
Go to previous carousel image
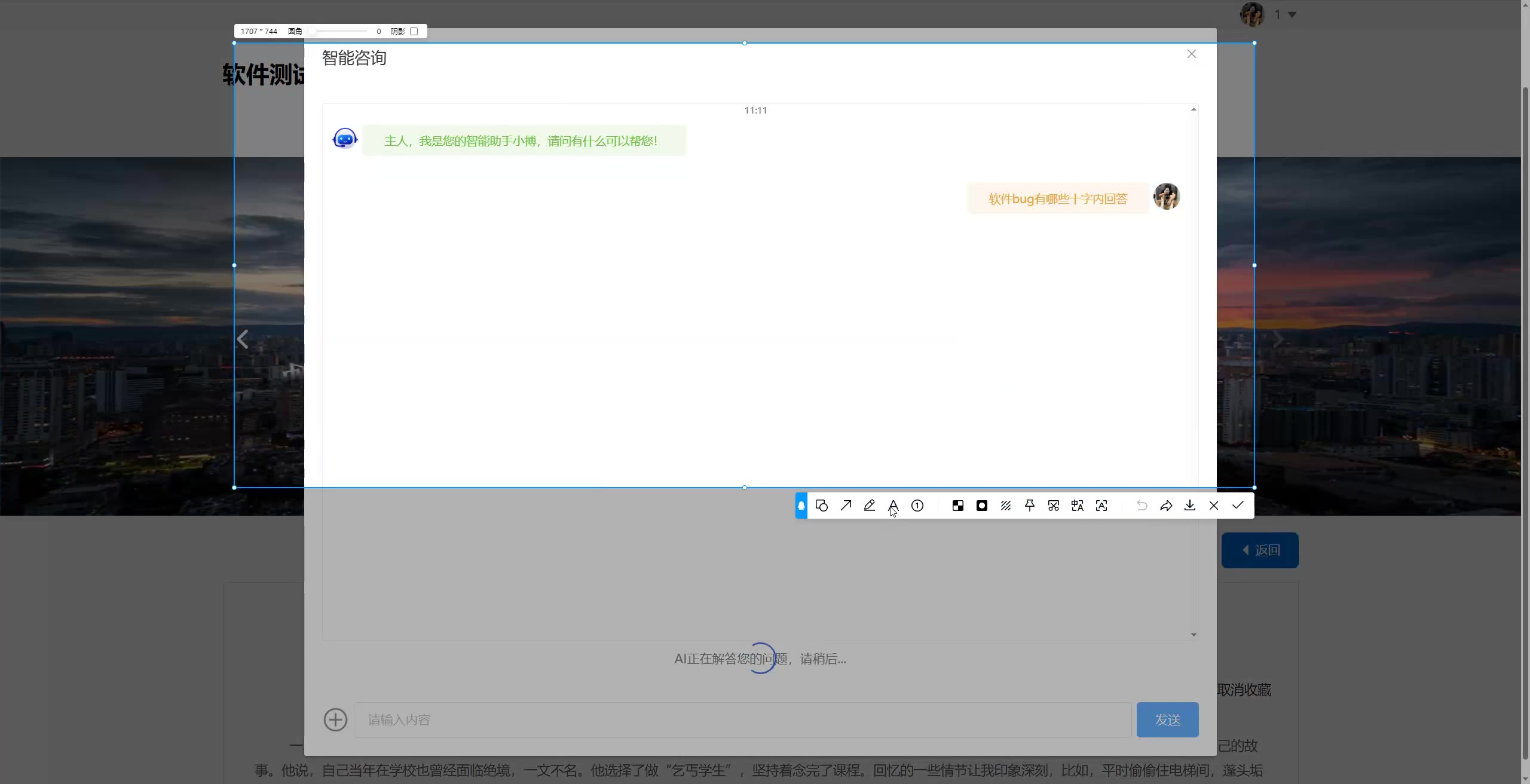(x=243, y=339)
